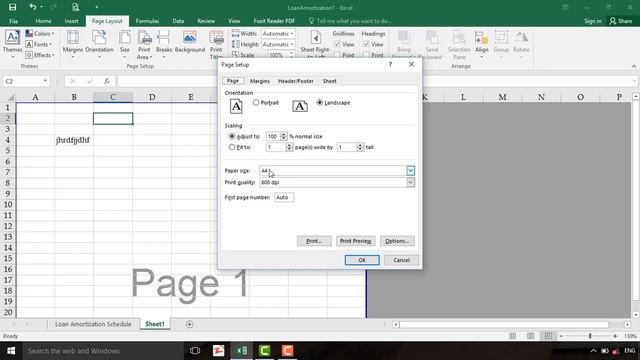Toggle Headings View checkbox
Image resolution: width=640 pixels, height=360 pixels.
click(x=366, y=44)
